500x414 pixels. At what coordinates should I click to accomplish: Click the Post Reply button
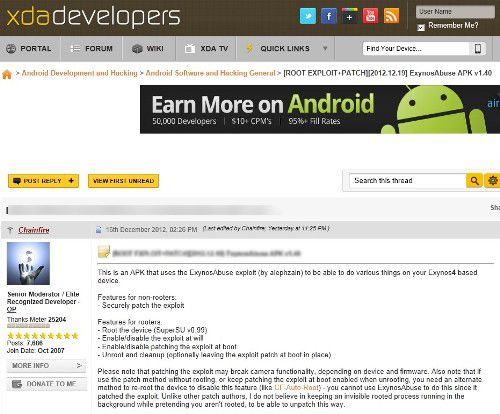click(43, 181)
